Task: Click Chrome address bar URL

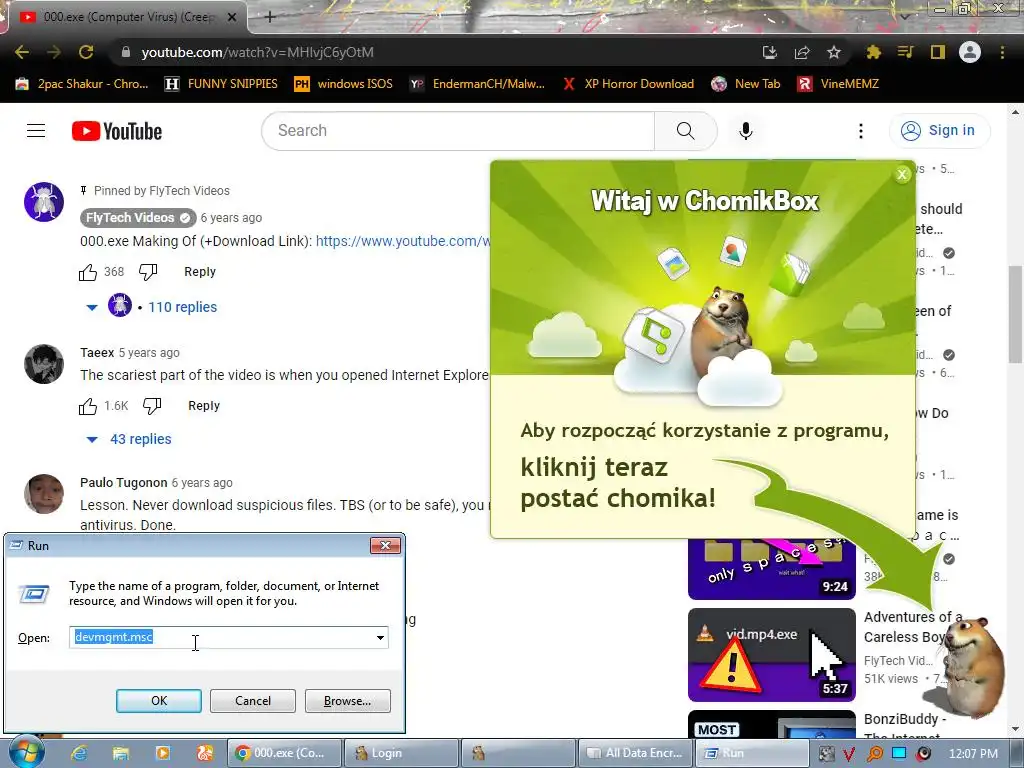Action: pyautogui.click(x=257, y=52)
